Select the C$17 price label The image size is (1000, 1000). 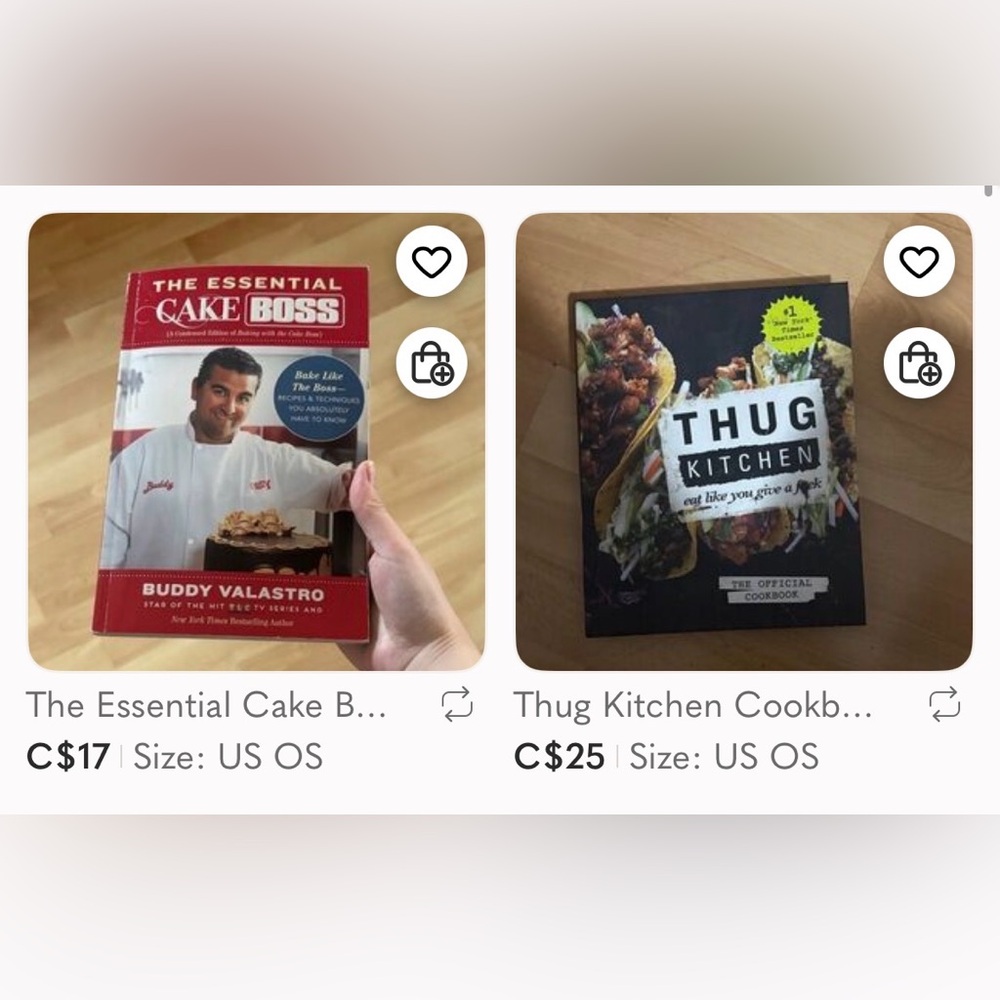(68, 756)
